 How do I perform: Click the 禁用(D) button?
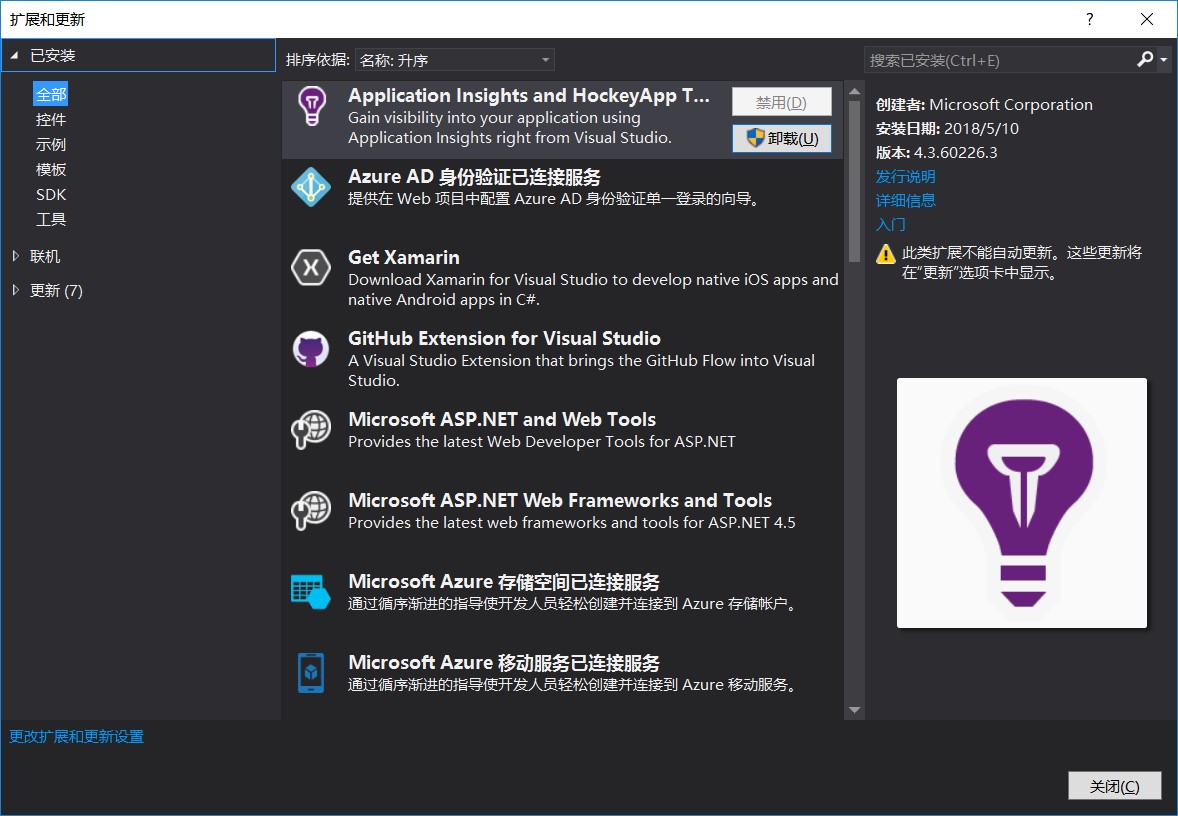tap(781, 102)
